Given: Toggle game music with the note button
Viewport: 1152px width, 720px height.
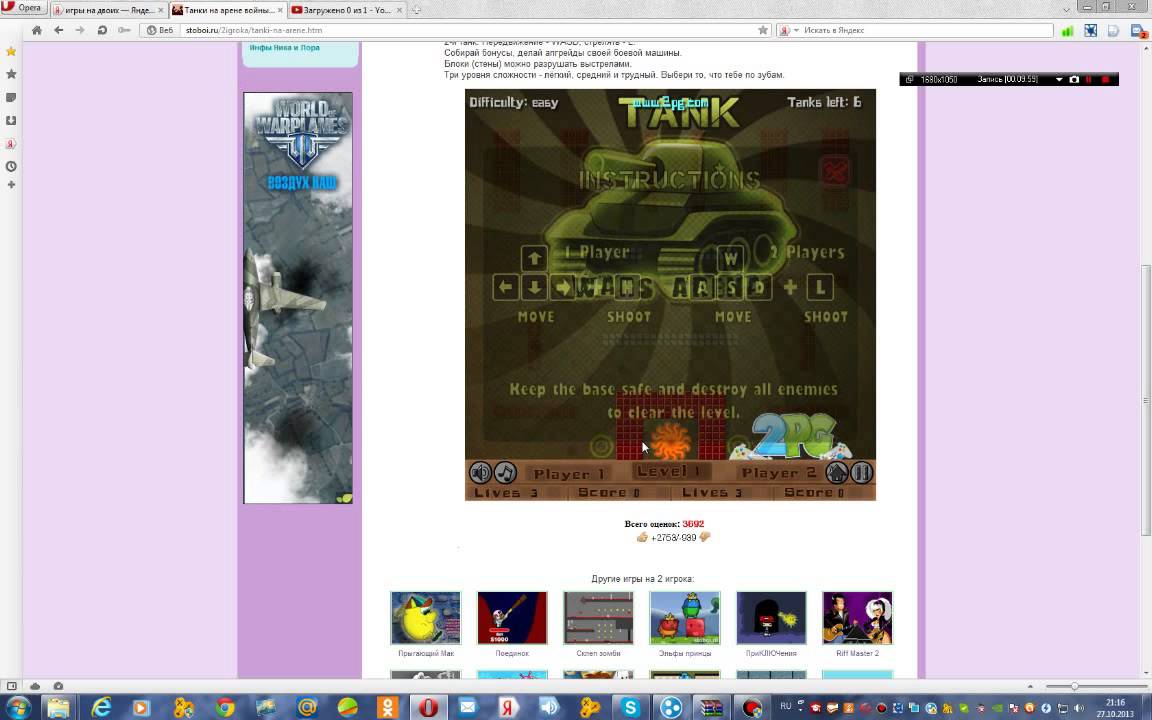Looking at the screenshot, I should 505,472.
